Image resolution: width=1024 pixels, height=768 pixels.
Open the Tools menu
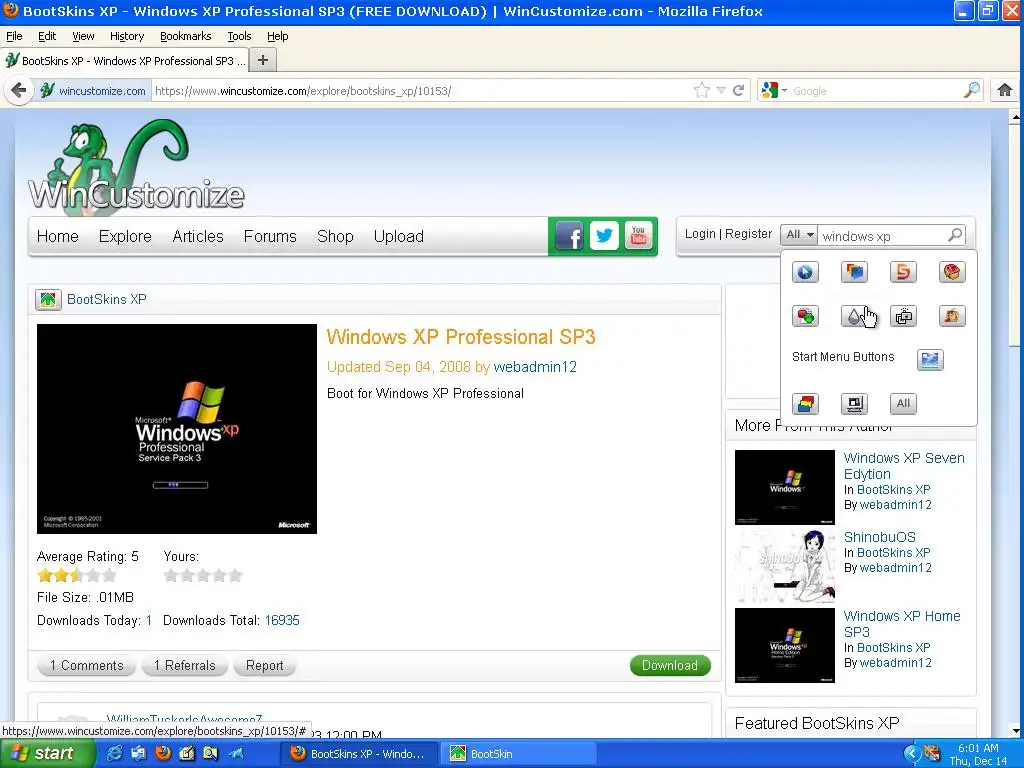239,37
